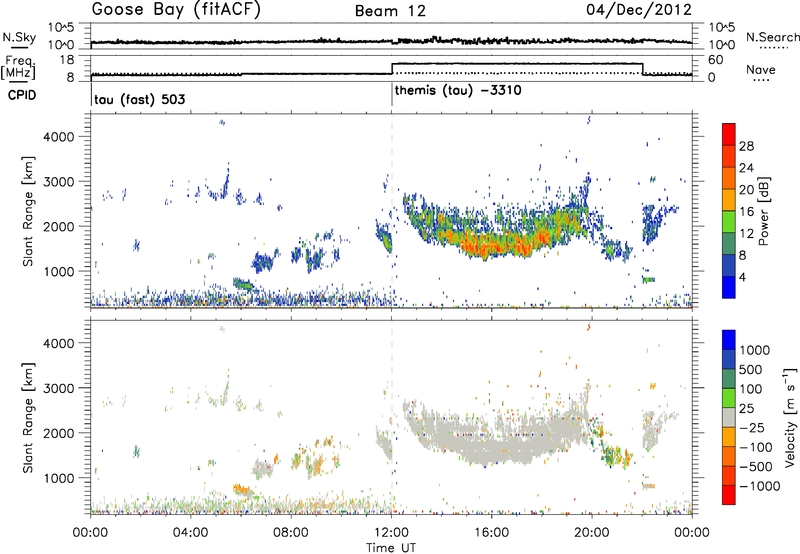This screenshot has height=554, width=800.
Task: Click the blue bottom of Power colorbar
Action: [x=729, y=287]
